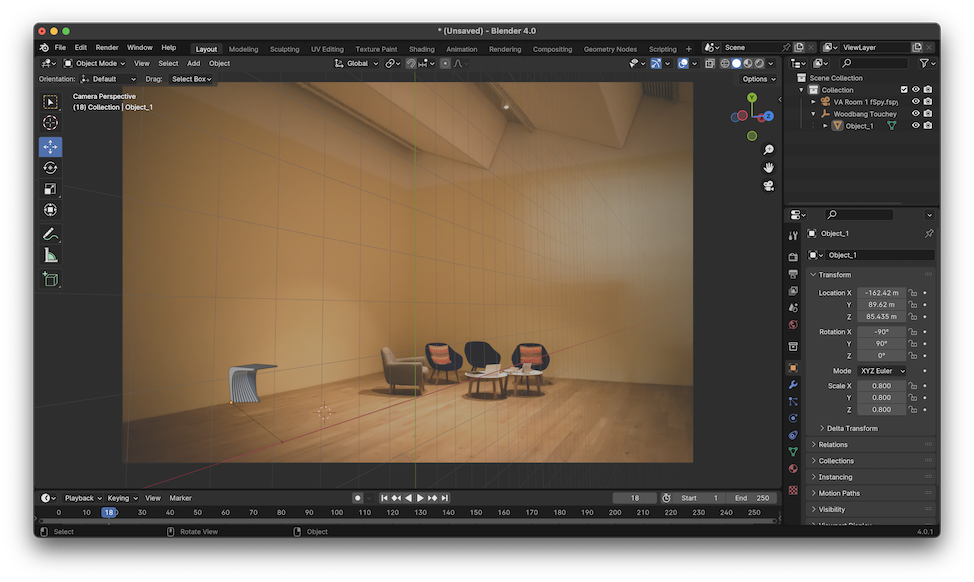Viewport: 974px width, 582px height.
Task: Toggle camera view icon in viewport
Action: (x=768, y=186)
